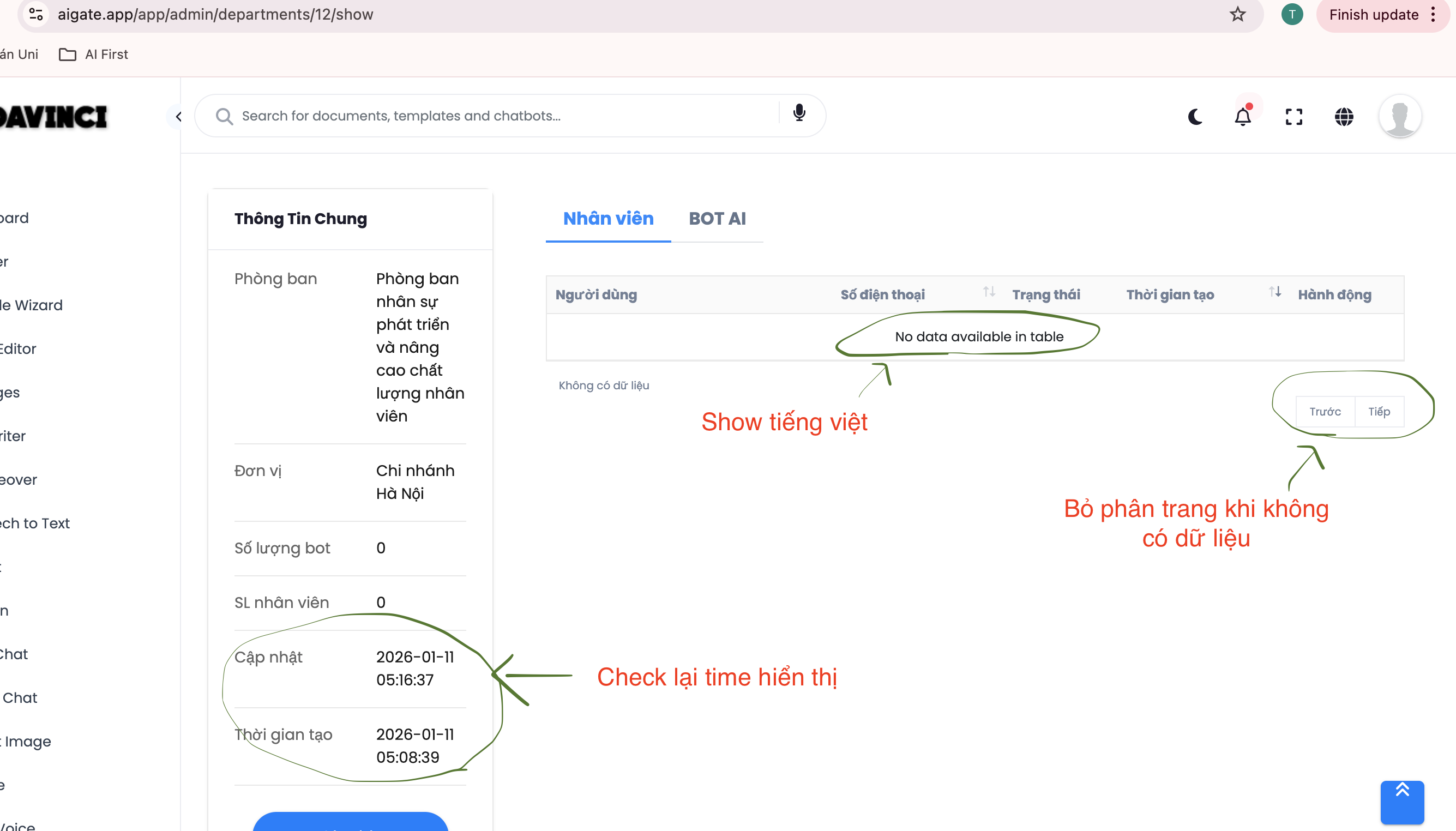Open user profile avatar menu
The image size is (1456, 831).
(x=1399, y=117)
